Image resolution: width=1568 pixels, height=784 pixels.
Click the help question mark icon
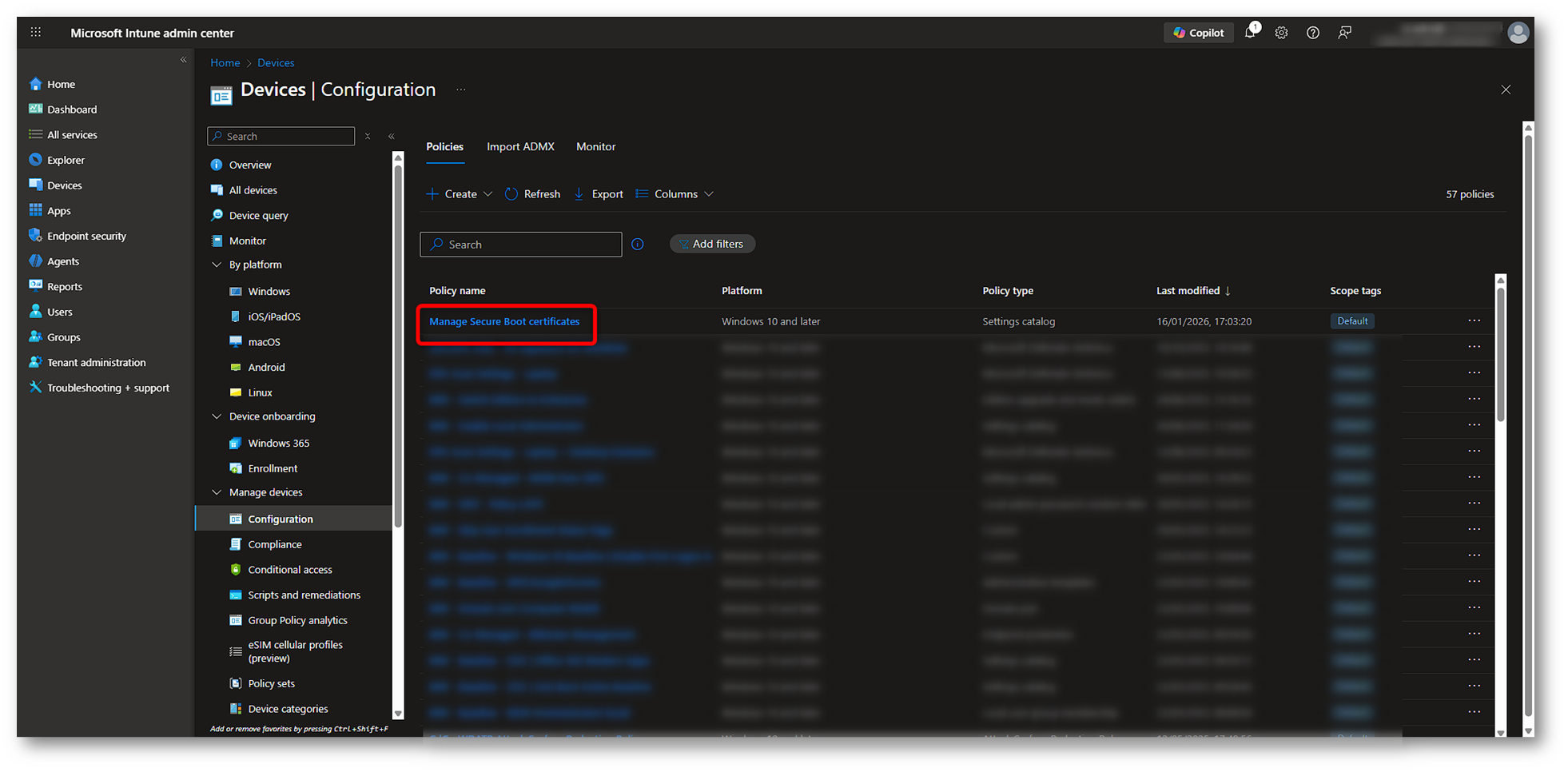tap(1312, 33)
